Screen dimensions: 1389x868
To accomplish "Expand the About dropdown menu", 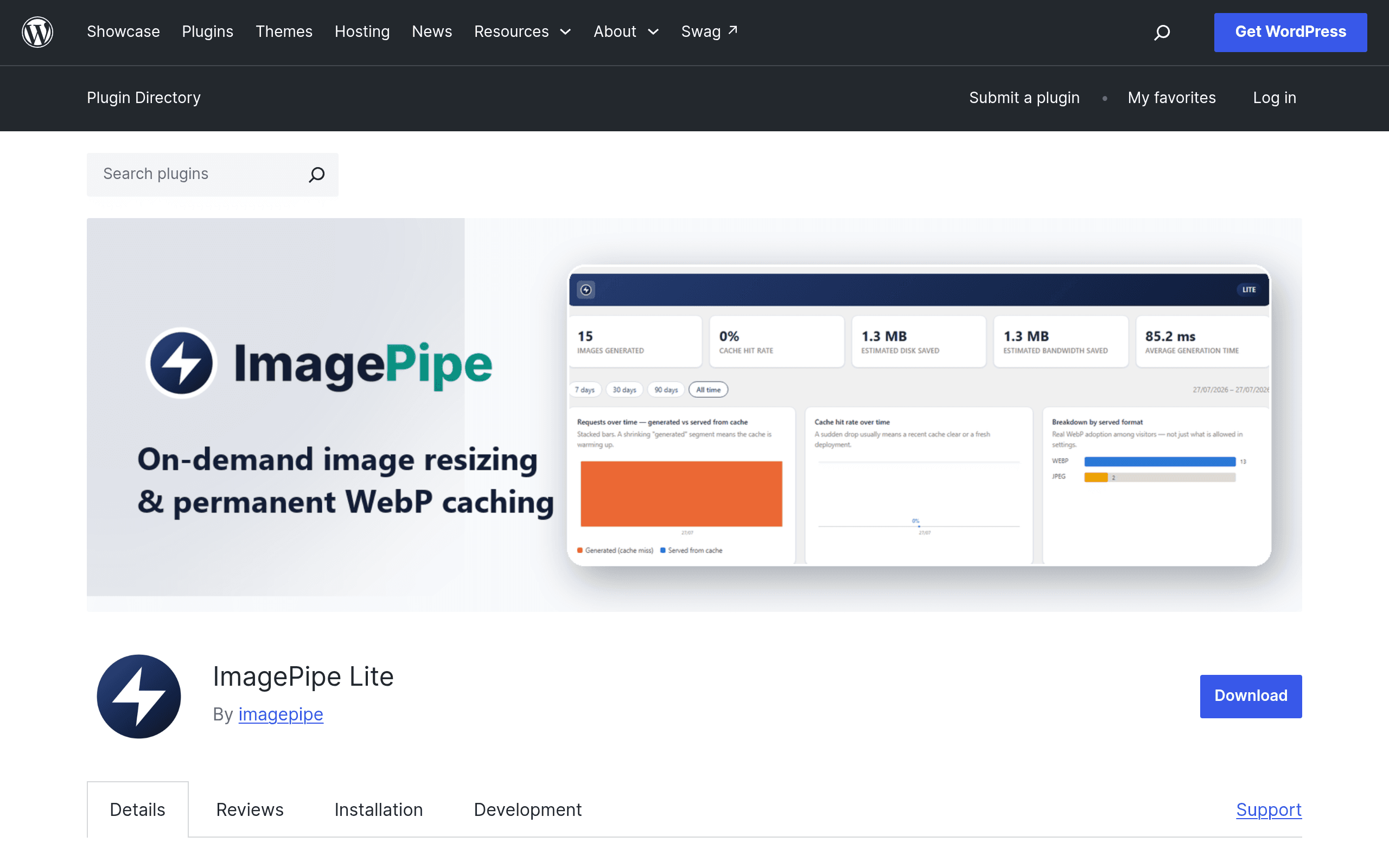I will point(626,31).
